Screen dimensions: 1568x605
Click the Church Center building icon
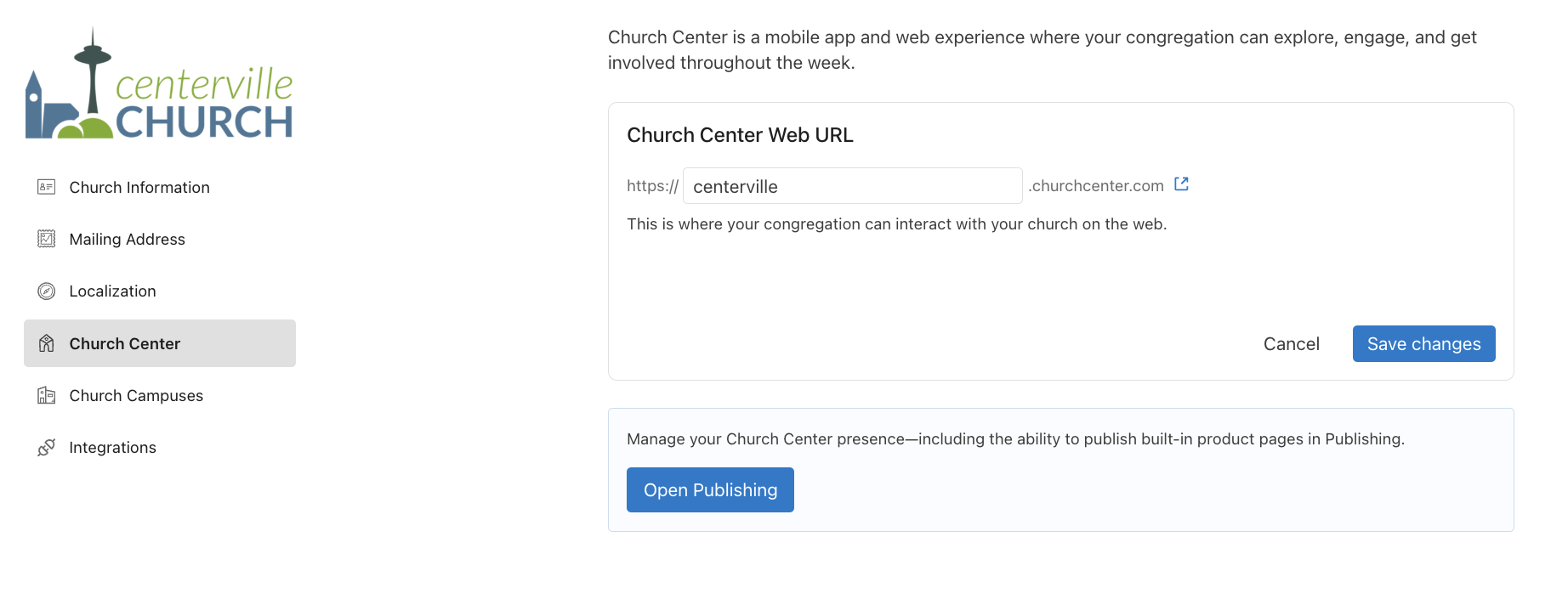pos(47,343)
